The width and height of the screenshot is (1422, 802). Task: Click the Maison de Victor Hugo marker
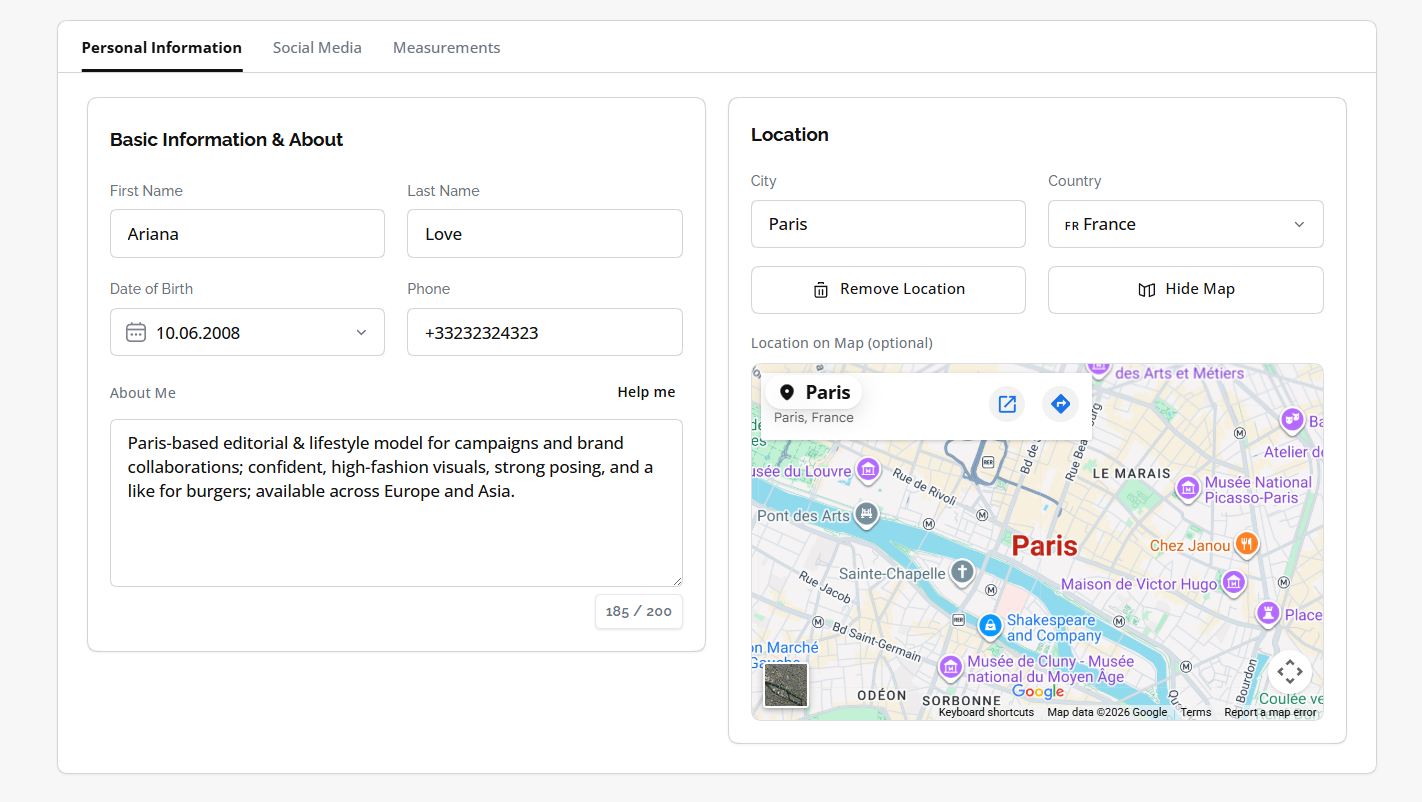tap(1234, 582)
